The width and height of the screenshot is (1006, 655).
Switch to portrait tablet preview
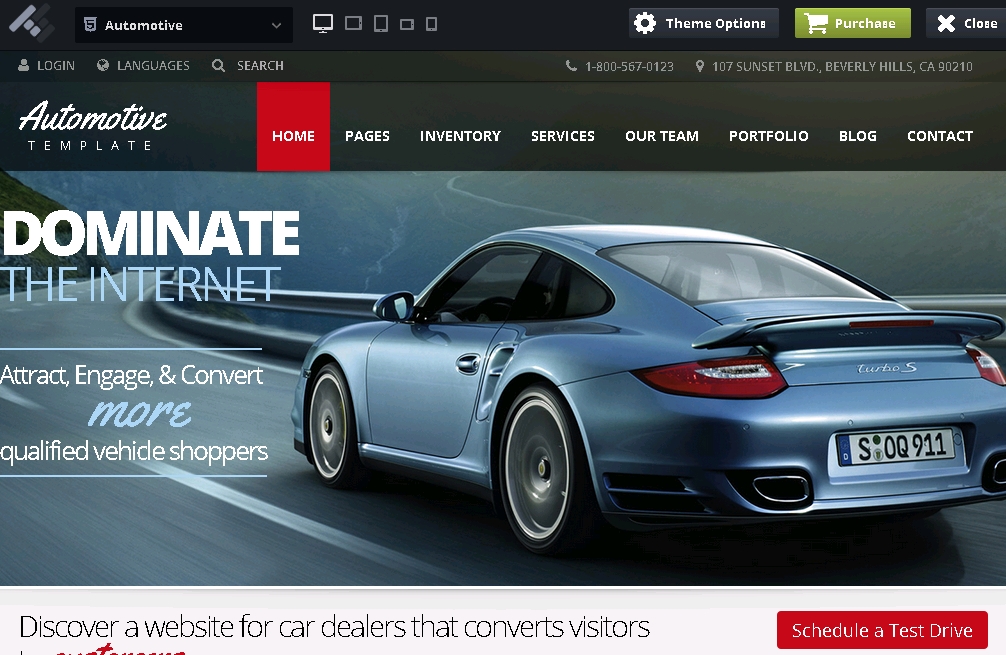[381, 23]
